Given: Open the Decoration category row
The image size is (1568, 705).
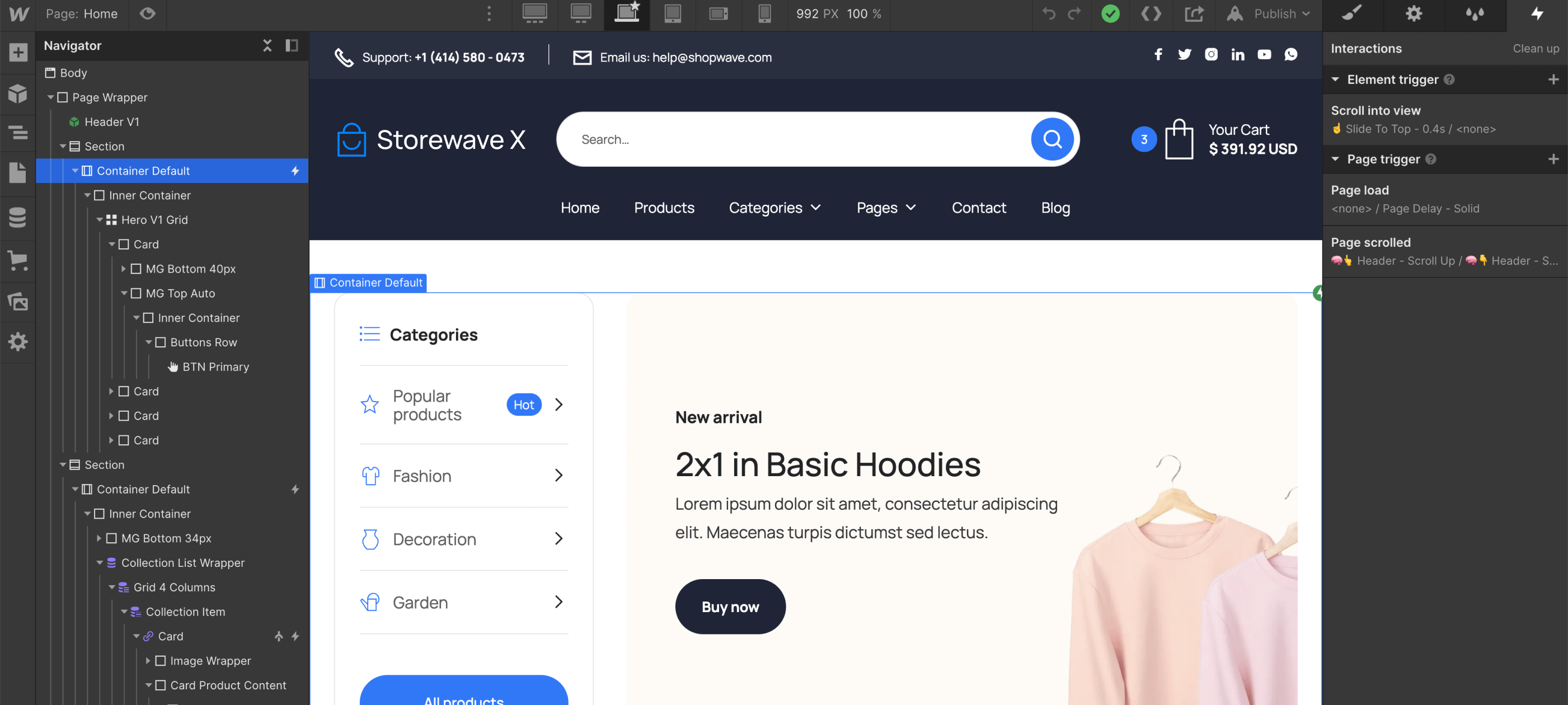Looking at the screenshot, I should tap(463, 539).
